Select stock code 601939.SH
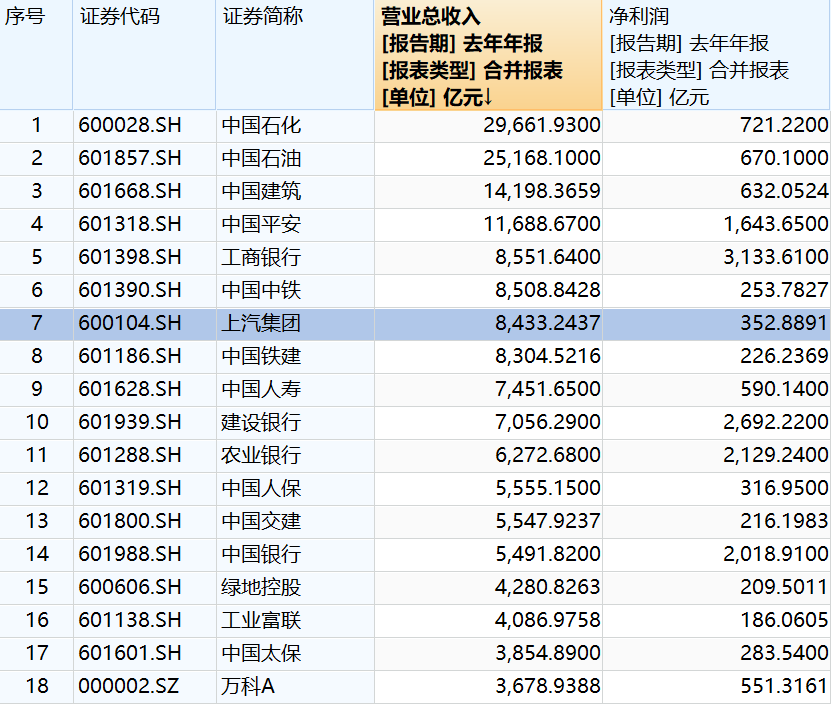The height and width of the screenshot is (704, 834). pyautogui.click(x=130, y=422)
